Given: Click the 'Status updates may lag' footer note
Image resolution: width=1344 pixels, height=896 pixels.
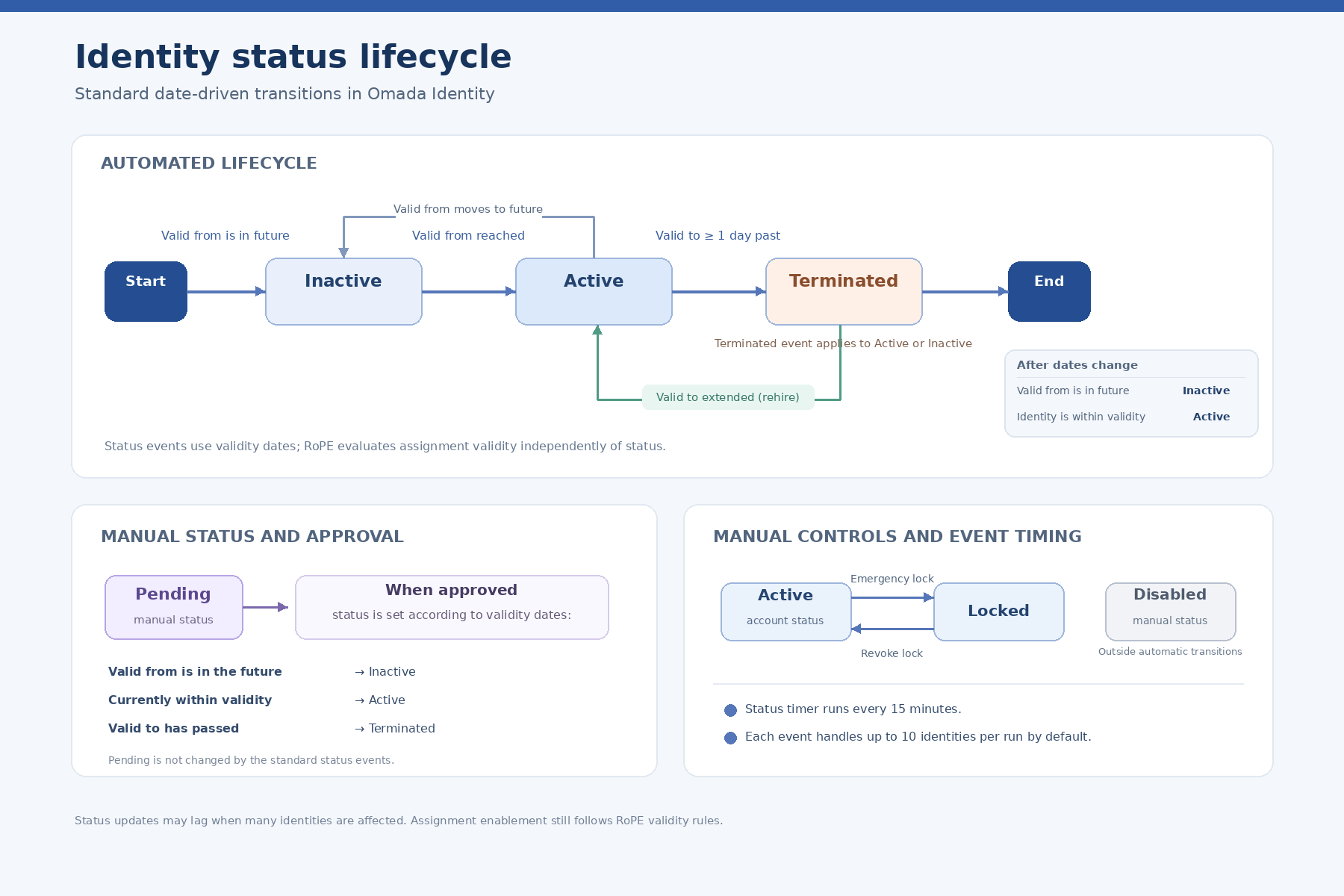Looking at the screenshot, I should coord(399,821).
